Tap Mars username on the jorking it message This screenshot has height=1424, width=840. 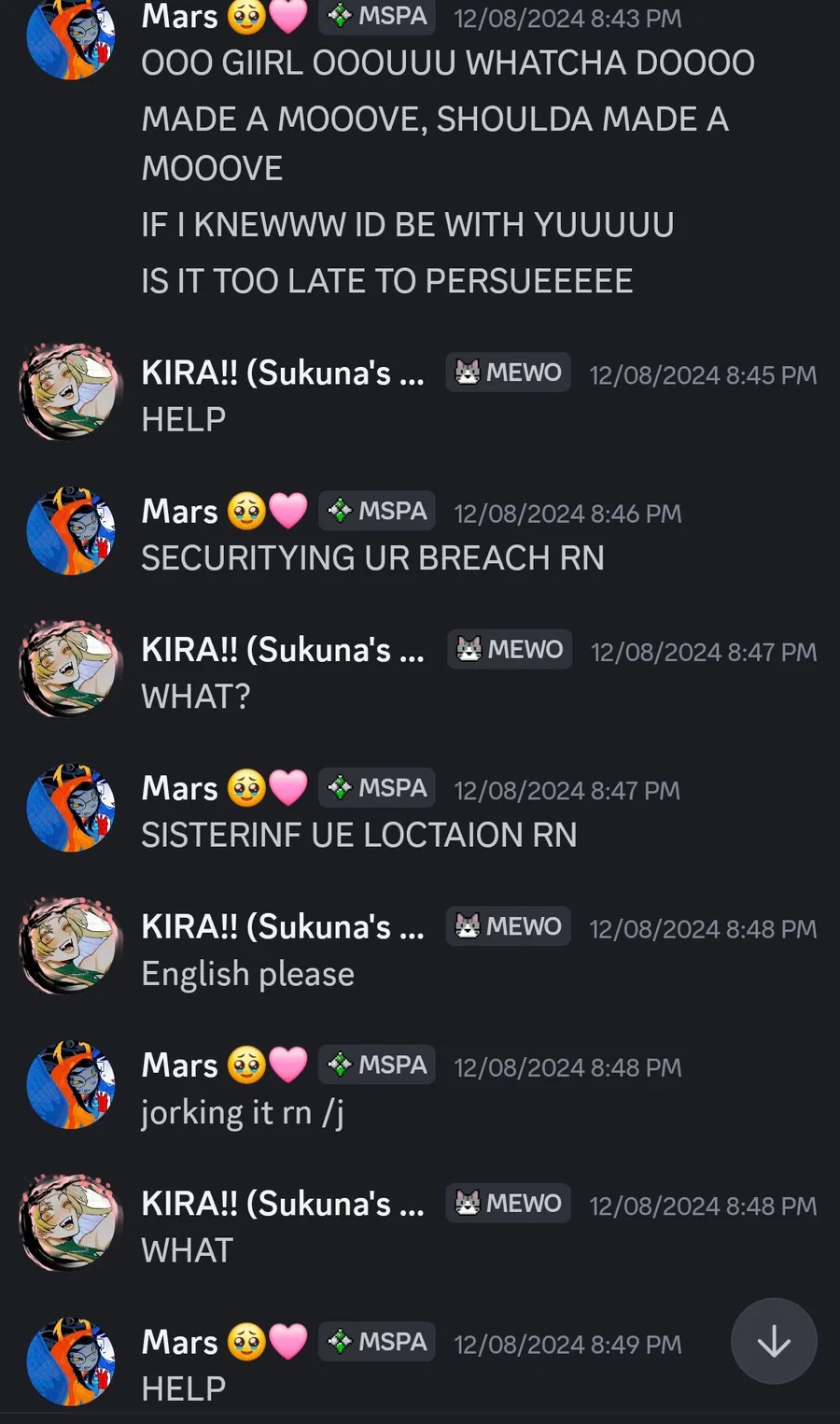(x=179, y=1065)
